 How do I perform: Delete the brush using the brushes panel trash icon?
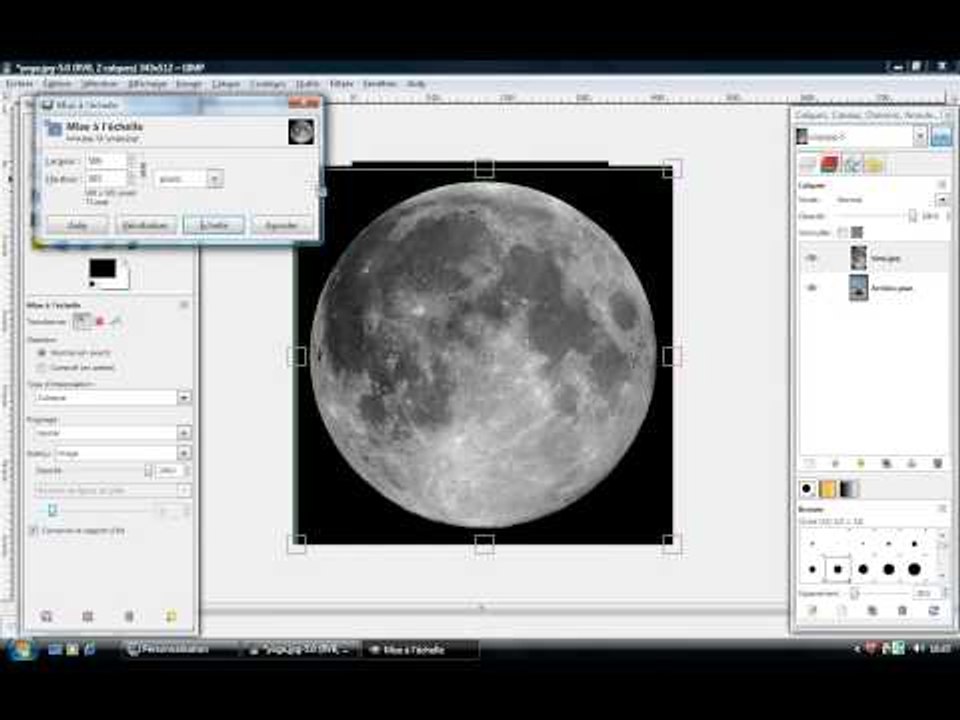tap(902, 610)
